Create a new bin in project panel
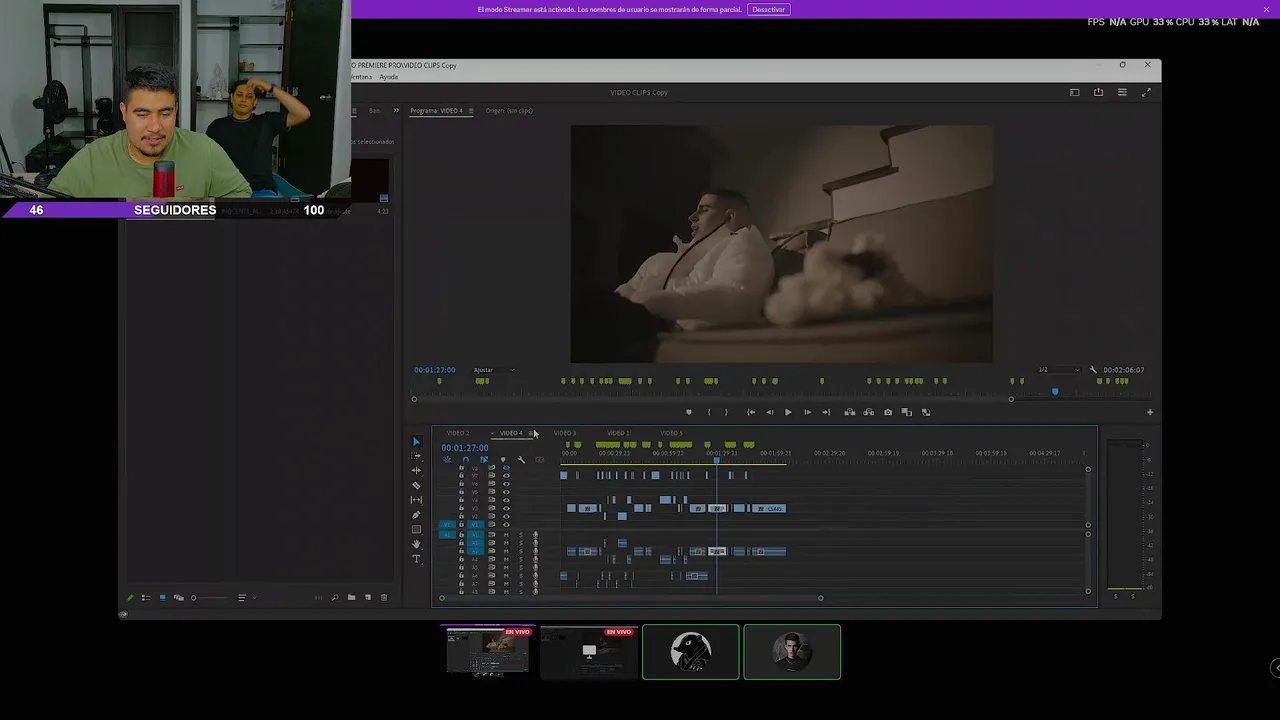This screenshot has height=720, width=1280. coord(351,598)
